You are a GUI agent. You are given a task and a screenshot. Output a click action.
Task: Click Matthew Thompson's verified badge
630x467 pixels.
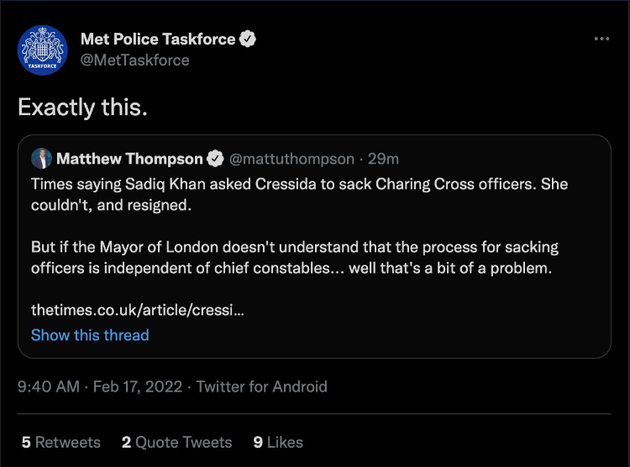tap(215, 159)
